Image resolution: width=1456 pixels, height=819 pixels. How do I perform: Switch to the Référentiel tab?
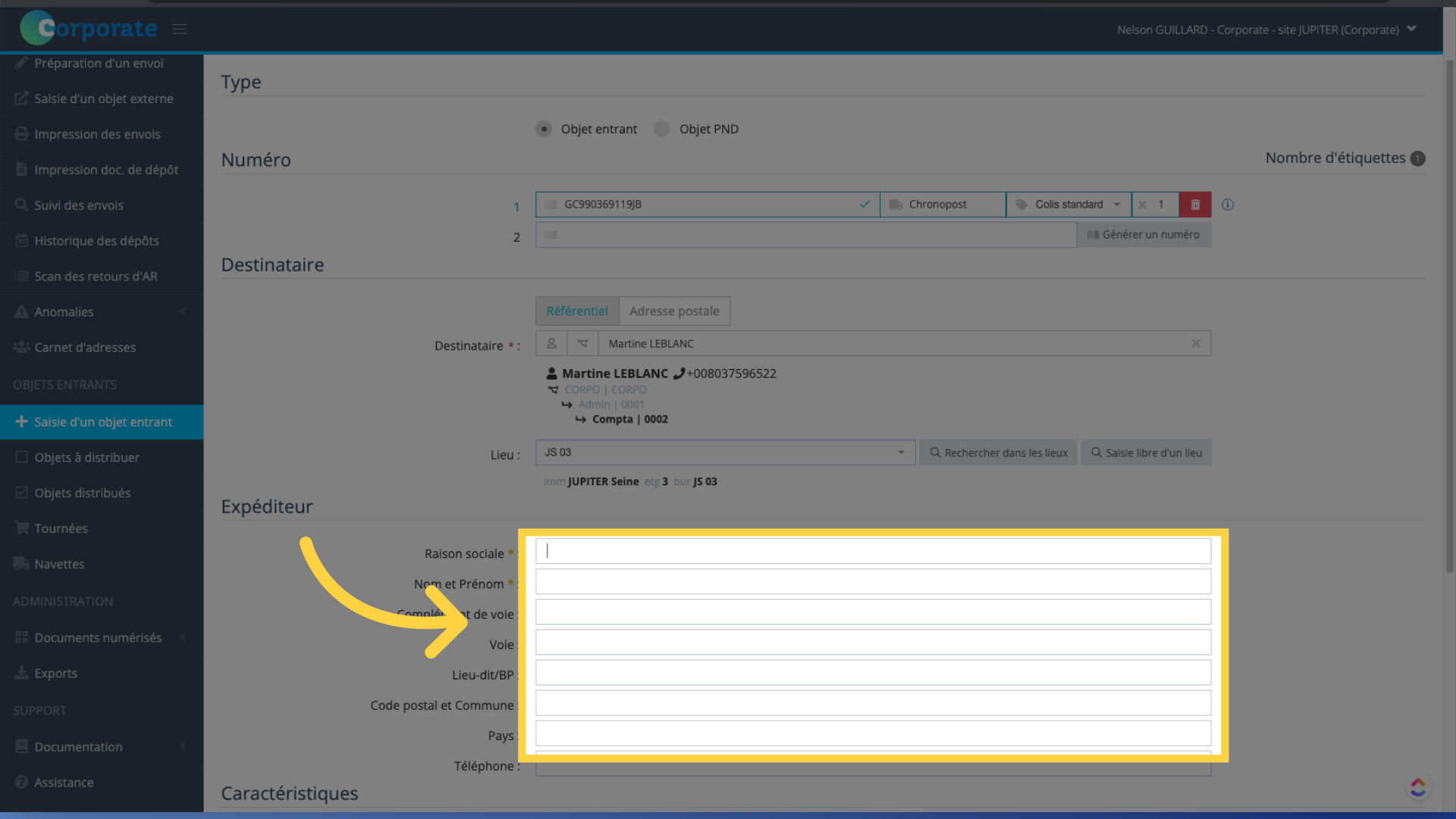577,311
